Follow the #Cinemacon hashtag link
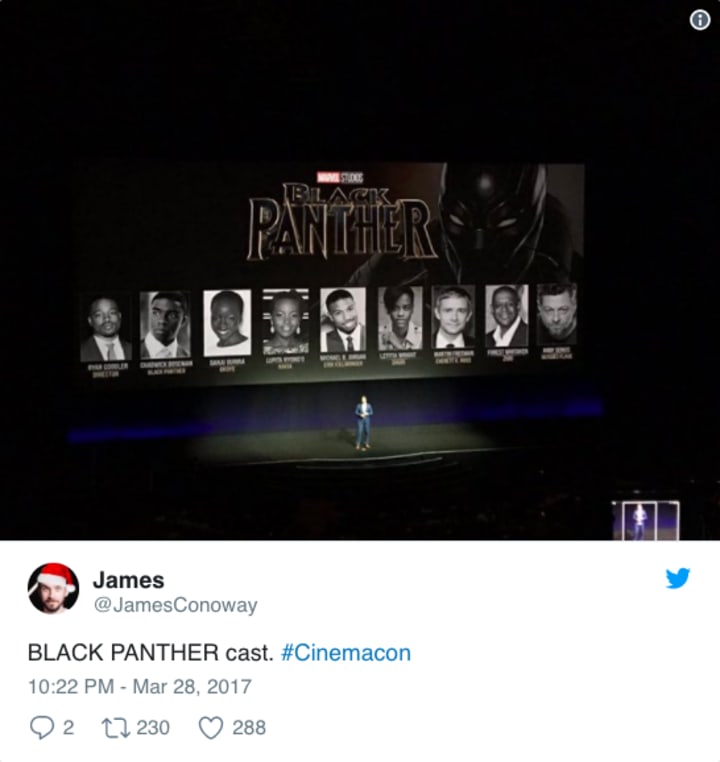720x762 pixels. (346, 652)
